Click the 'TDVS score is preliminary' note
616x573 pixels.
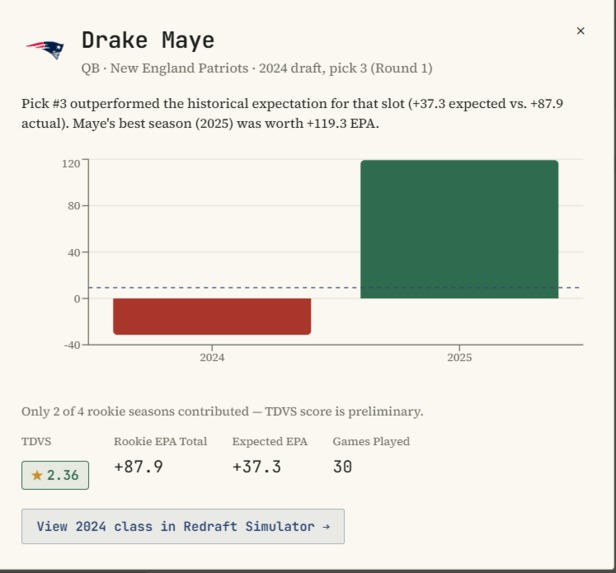tap(222, 412)
